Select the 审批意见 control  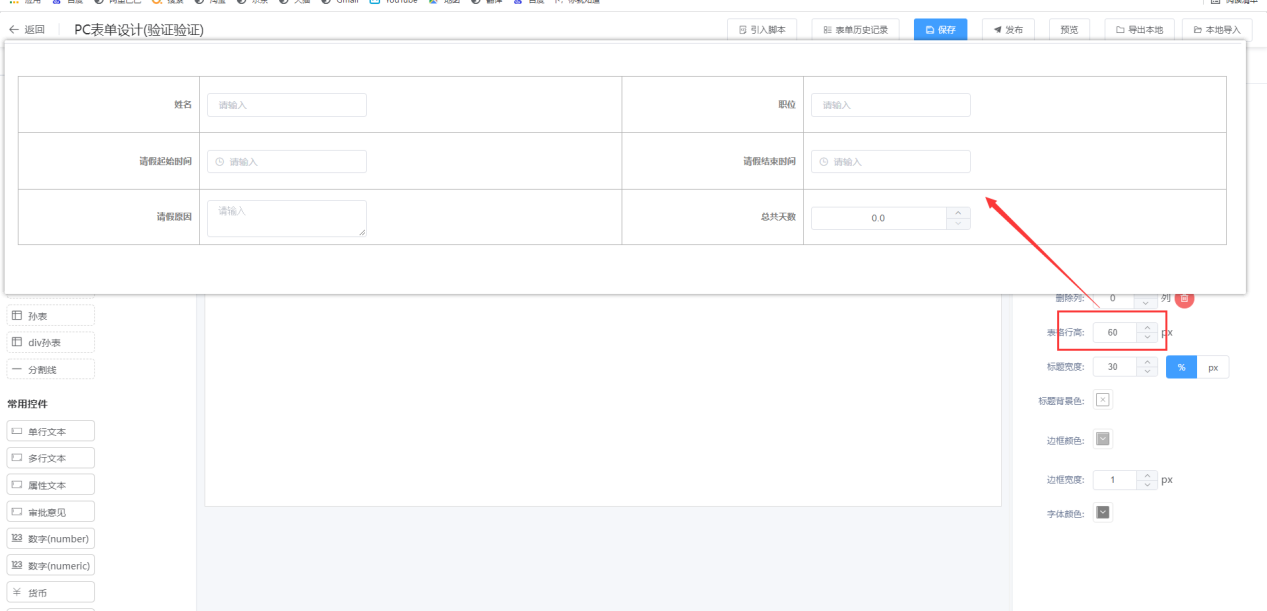pyautogui.click(x=51, y=512)
